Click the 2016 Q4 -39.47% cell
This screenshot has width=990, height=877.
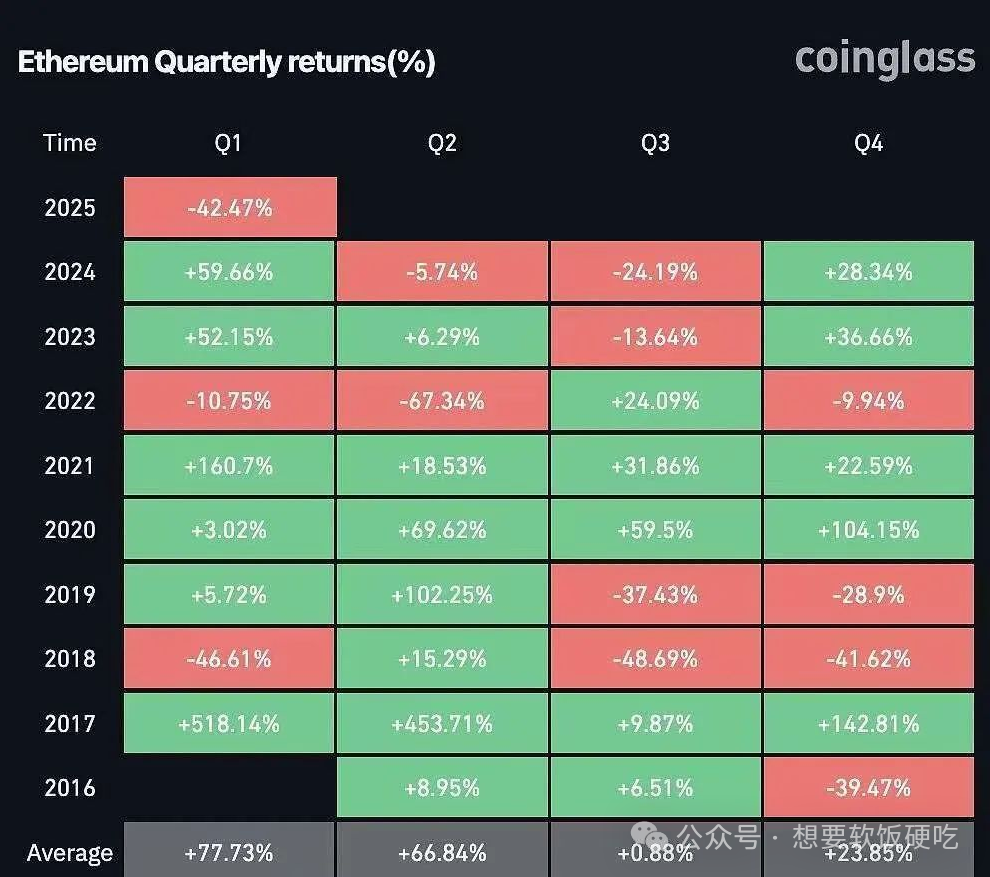point(868,788)
